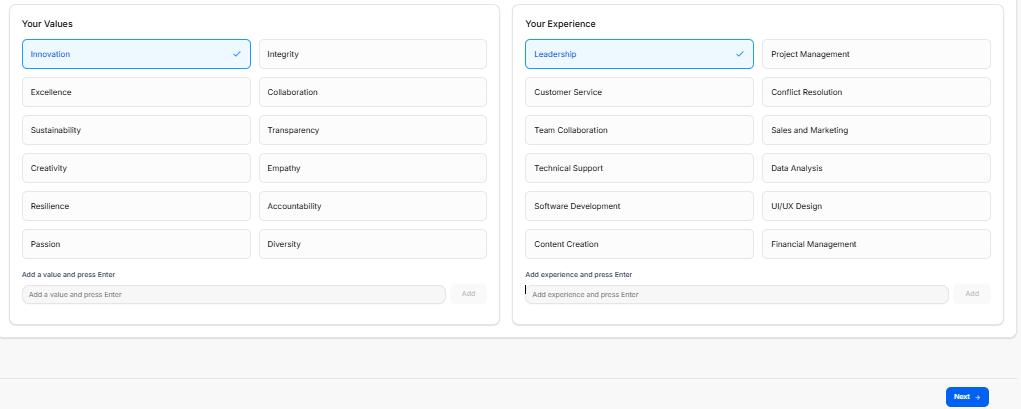This screenshot has height=409, width=1021.
Task: Deselect the Innovation value chip
Action: [136, 54]
